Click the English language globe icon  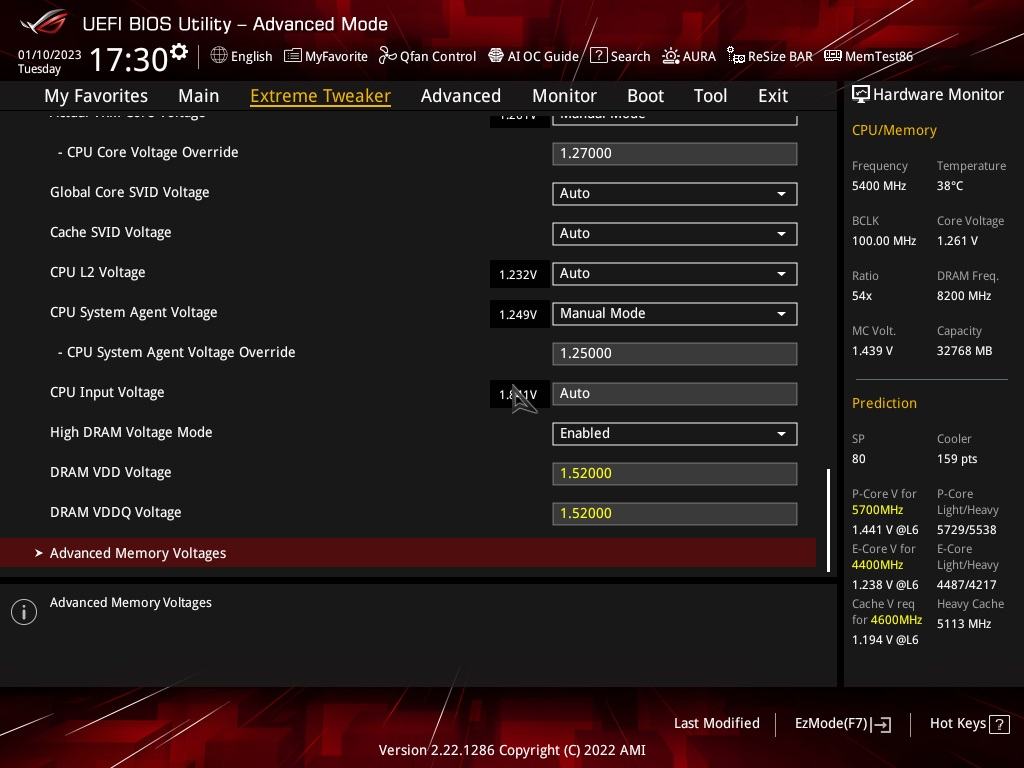(x=219, y=56)
